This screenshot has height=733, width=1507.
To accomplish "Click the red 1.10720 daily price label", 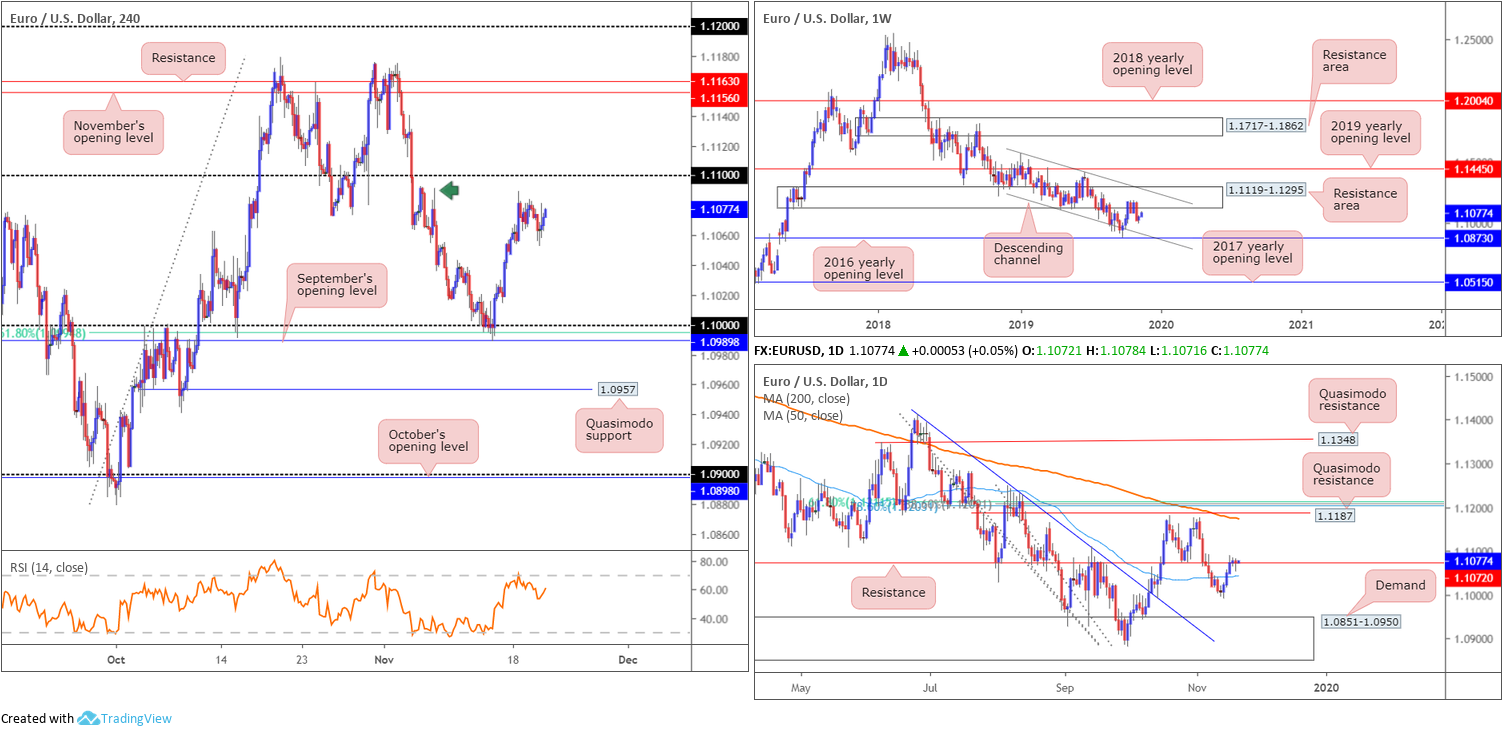I will click(1473, 578).
